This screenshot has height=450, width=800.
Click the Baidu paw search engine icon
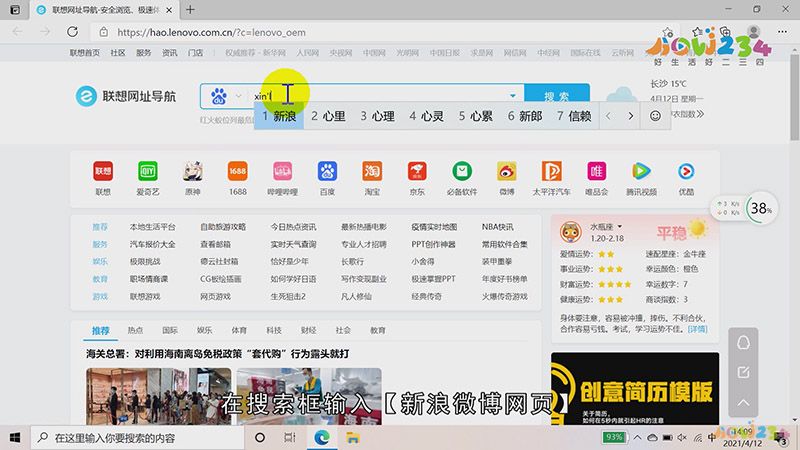219,96
